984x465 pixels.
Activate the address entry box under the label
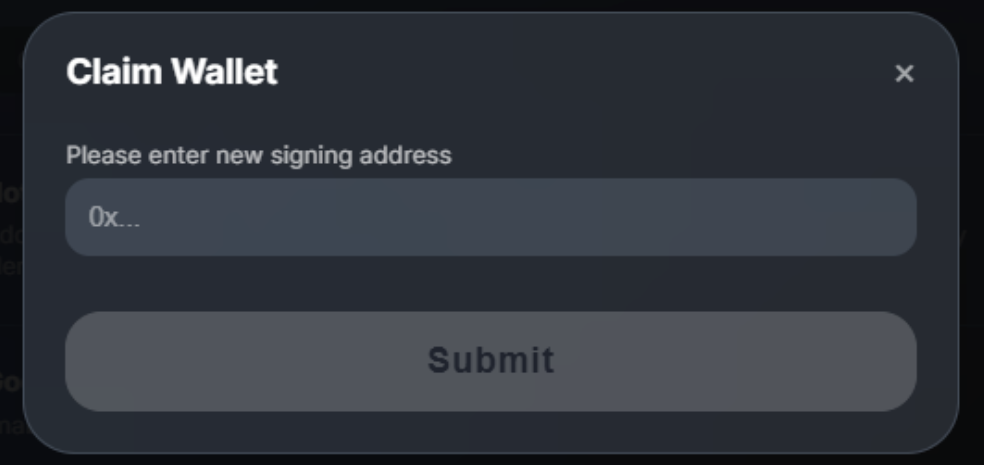point(490,217)
